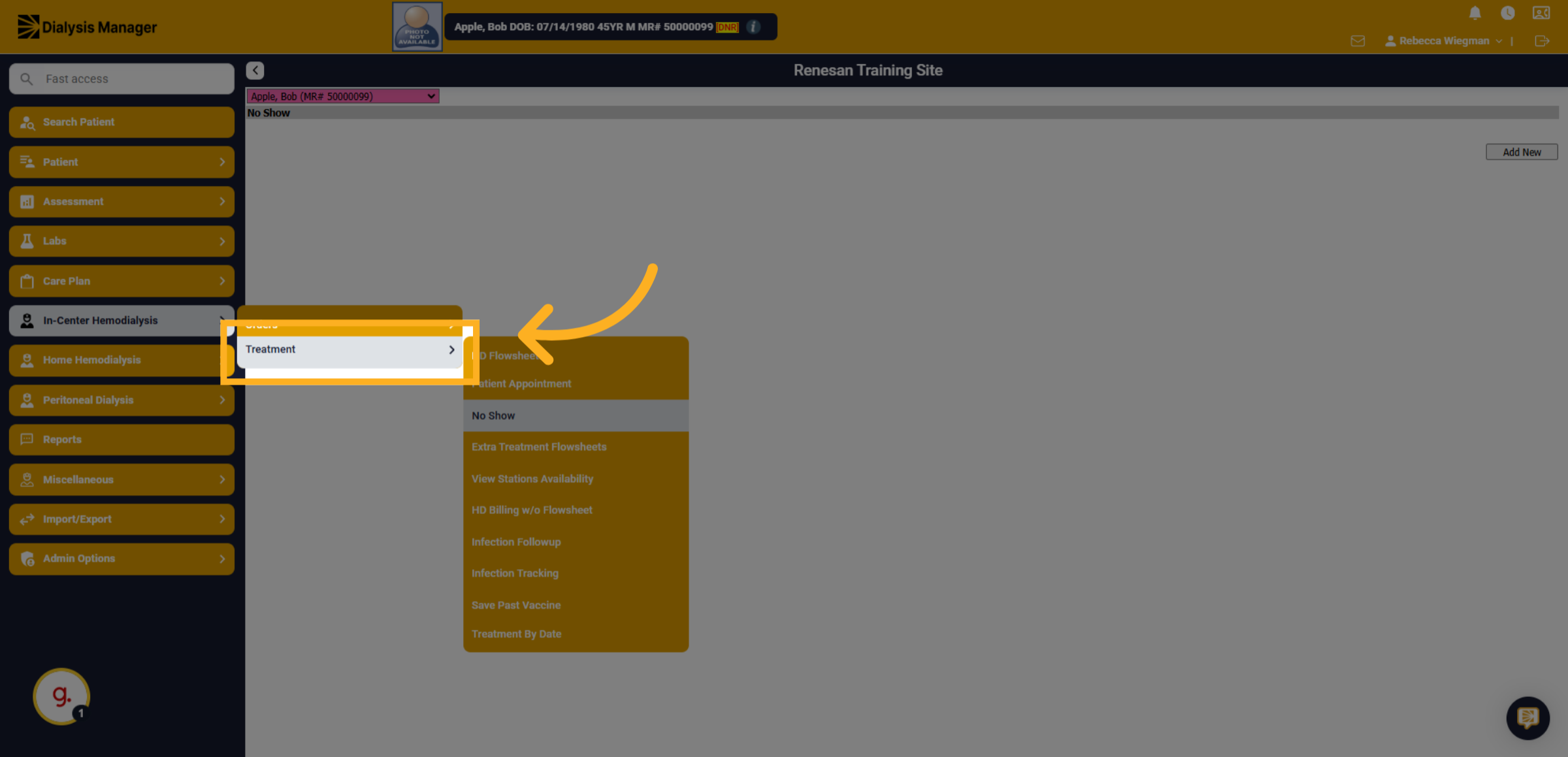
Task: Open the contact card icon top right
Action: (x=1541, y=13)
